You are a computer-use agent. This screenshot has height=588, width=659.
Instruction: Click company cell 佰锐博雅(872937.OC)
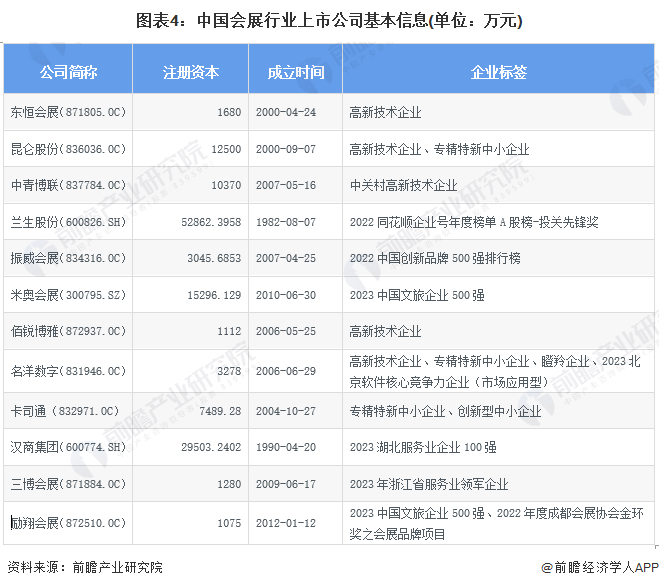[68, 331]
